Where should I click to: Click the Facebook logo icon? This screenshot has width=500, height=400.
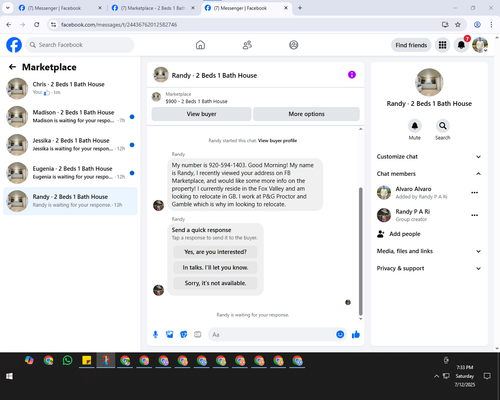[14, 45]
